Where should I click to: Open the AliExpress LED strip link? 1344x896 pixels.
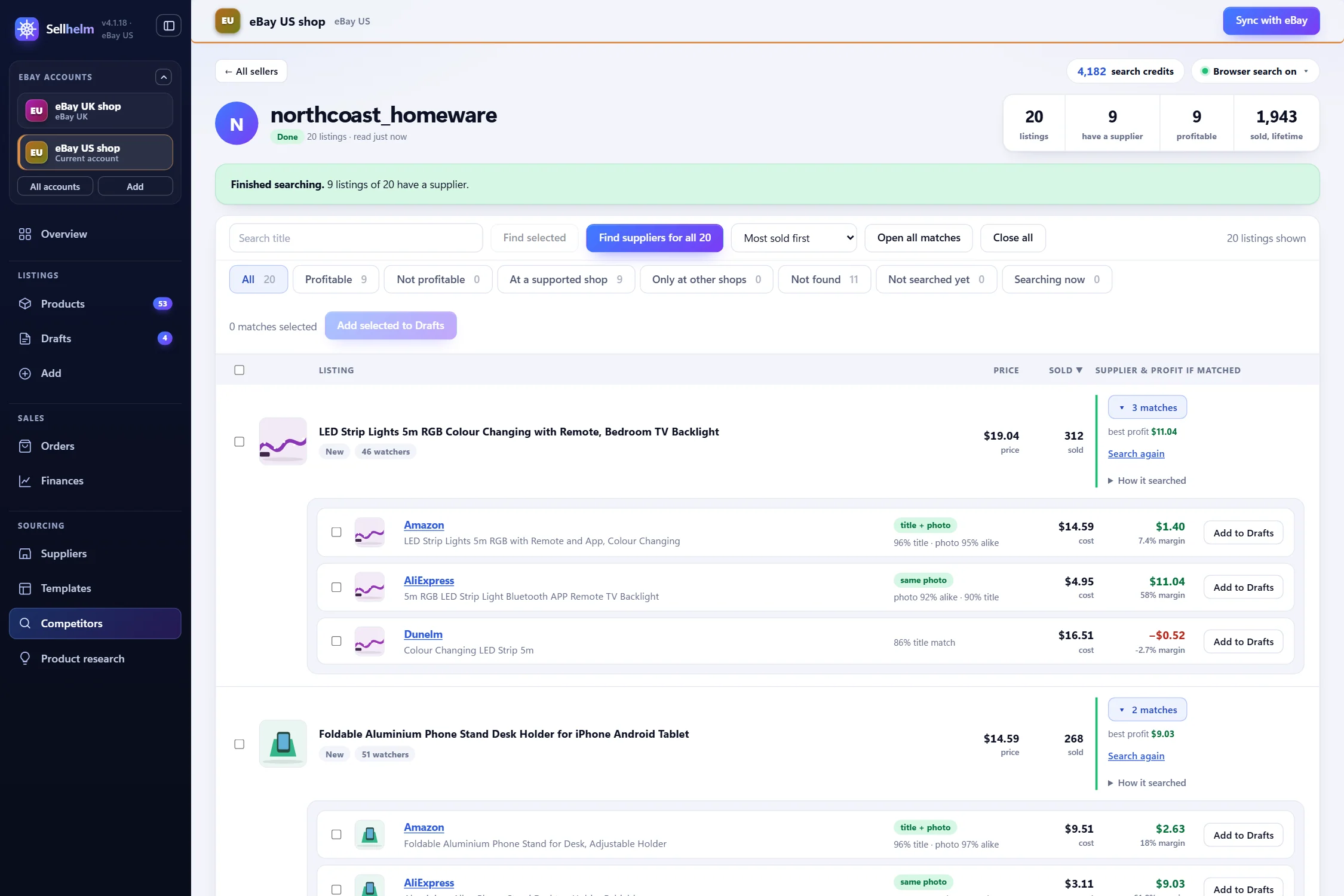(x=429, y=581)
